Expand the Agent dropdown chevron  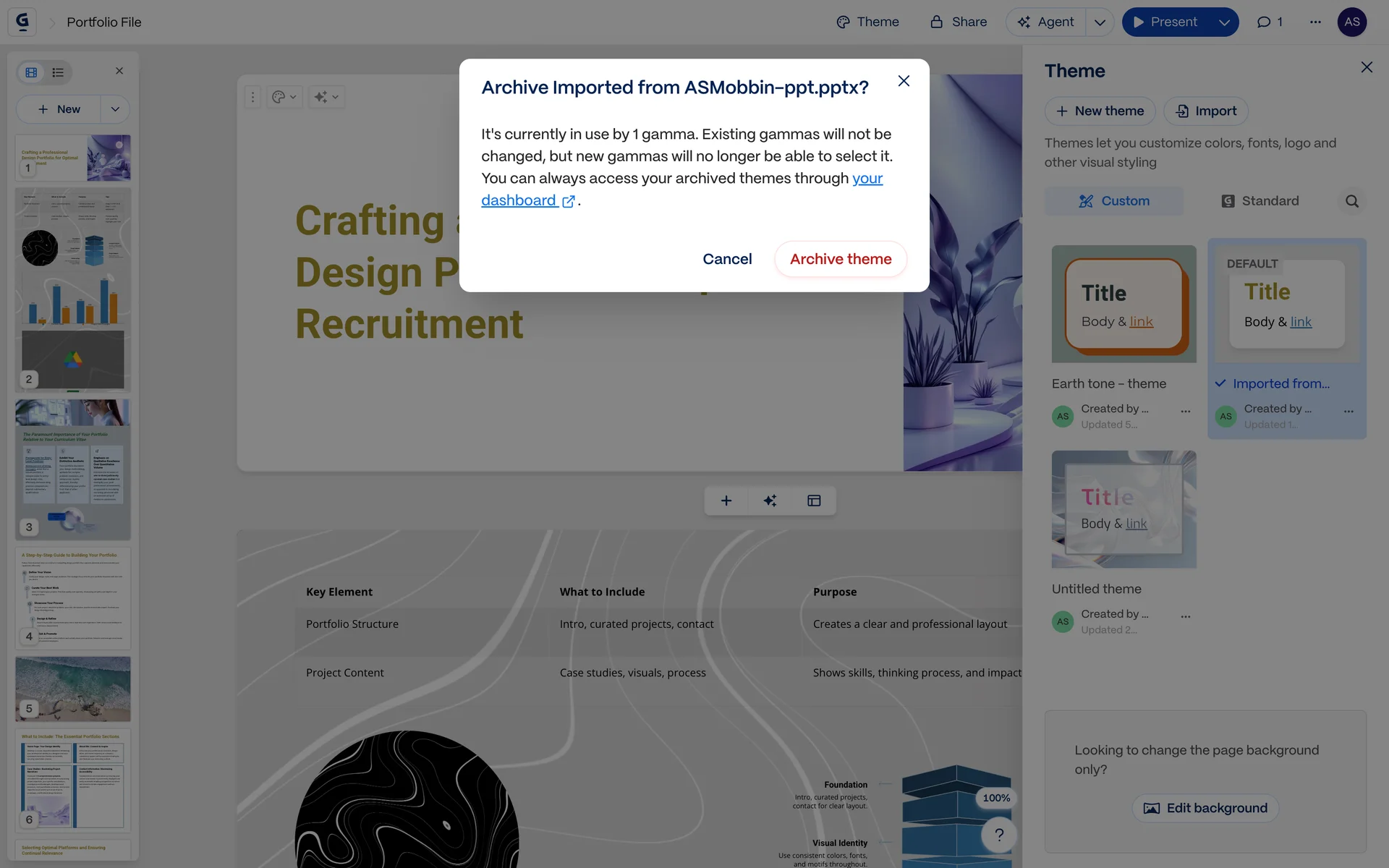[x=1100, y=22]
